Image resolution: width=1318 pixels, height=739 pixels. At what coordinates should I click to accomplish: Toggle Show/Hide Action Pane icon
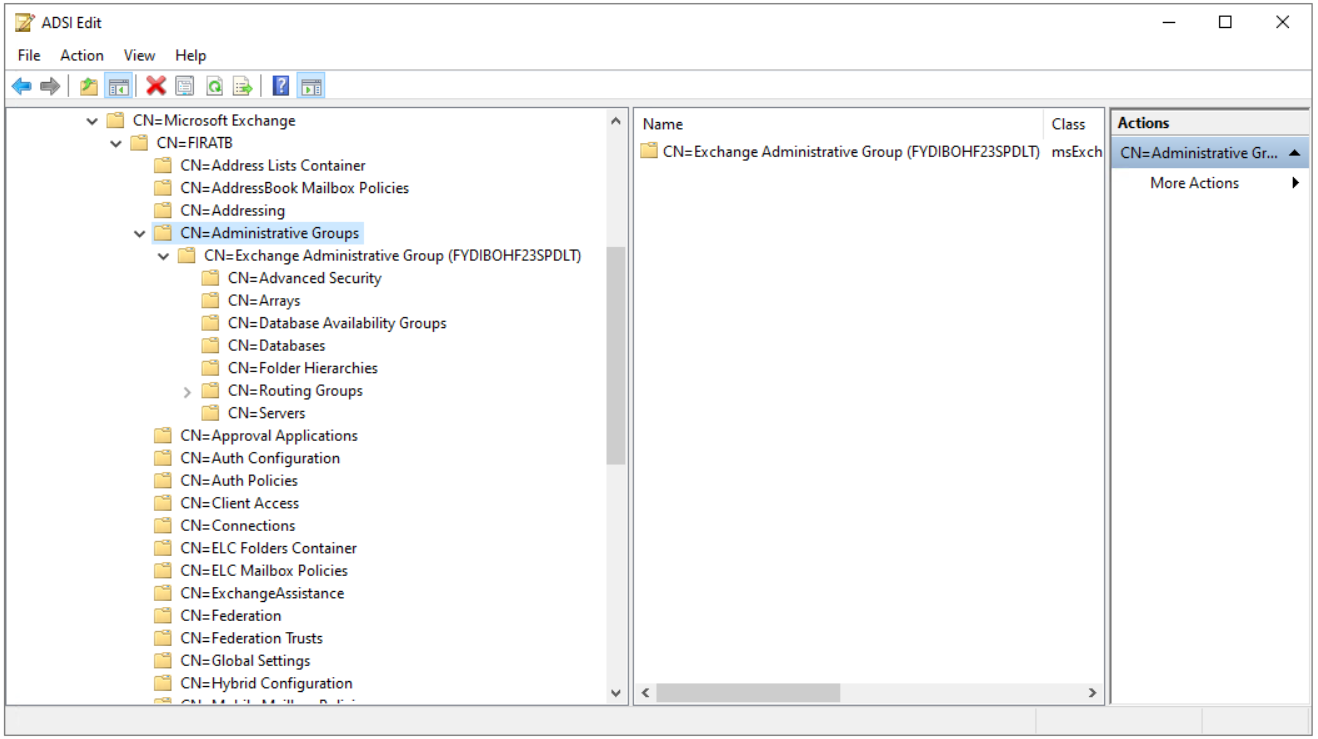311,87
